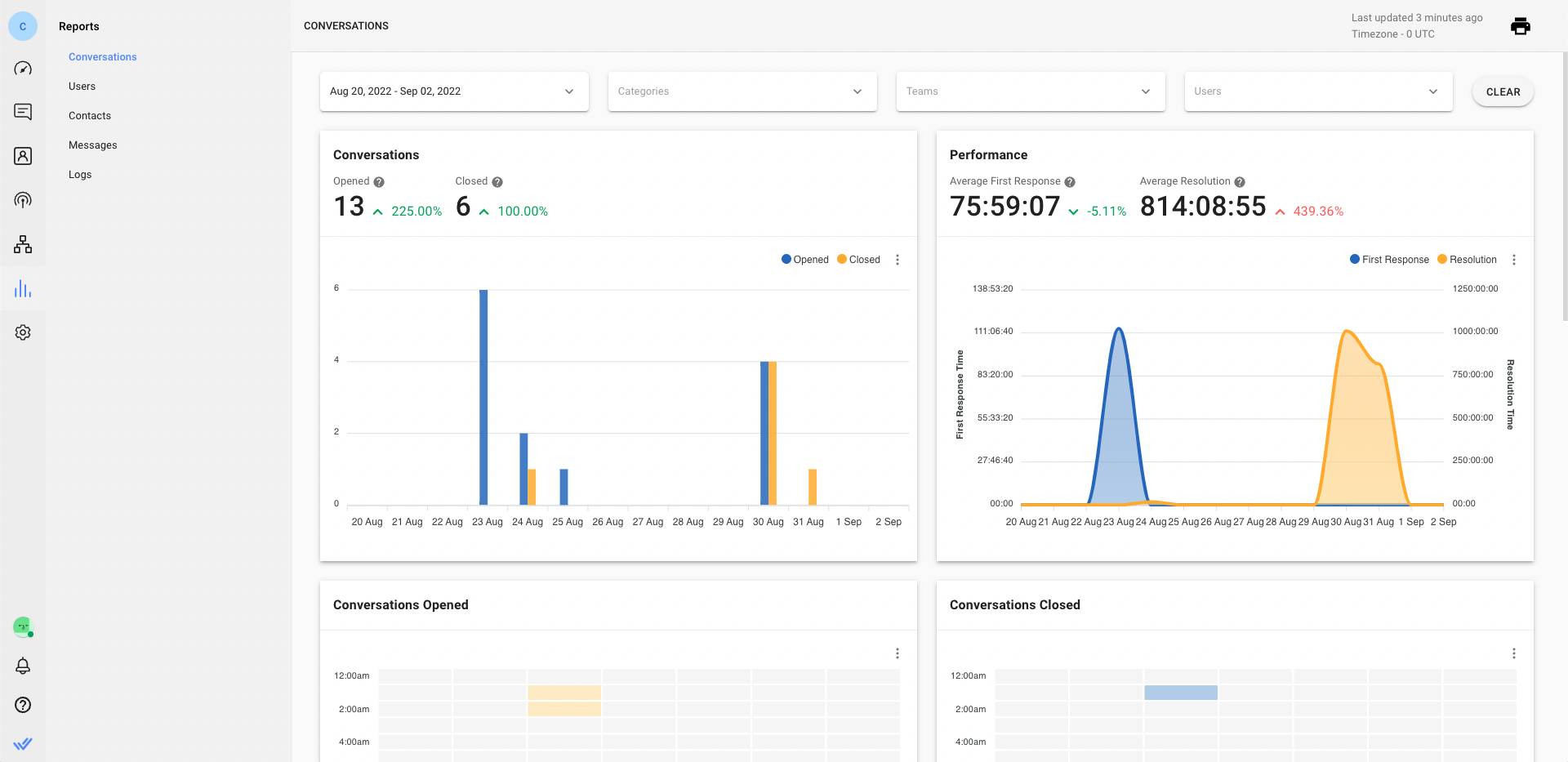Screen dimensions: 1568x762
Task: Toggle the First Response series legend
Action: click(1389, 260)
